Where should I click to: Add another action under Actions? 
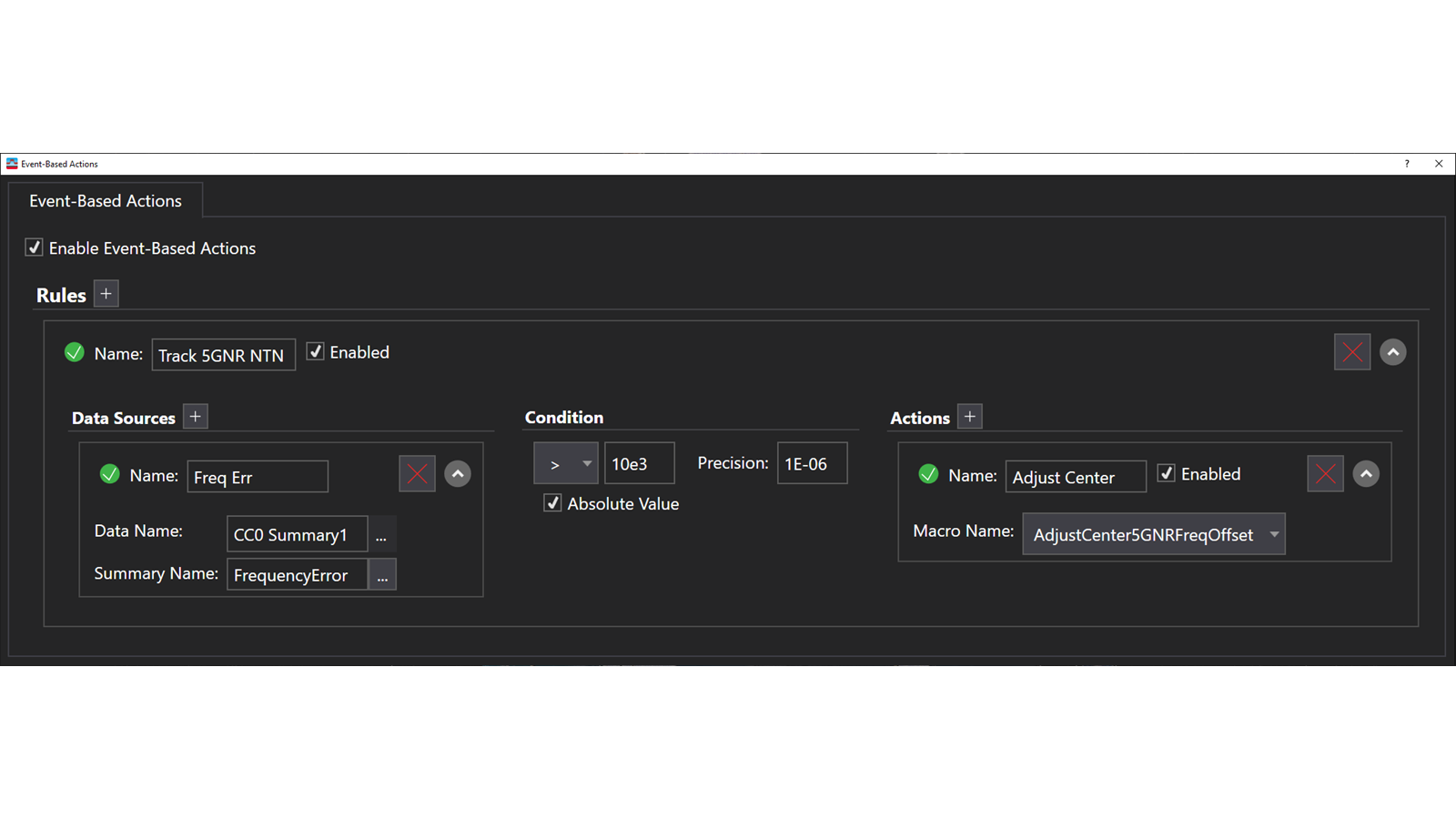click(970, 416)
